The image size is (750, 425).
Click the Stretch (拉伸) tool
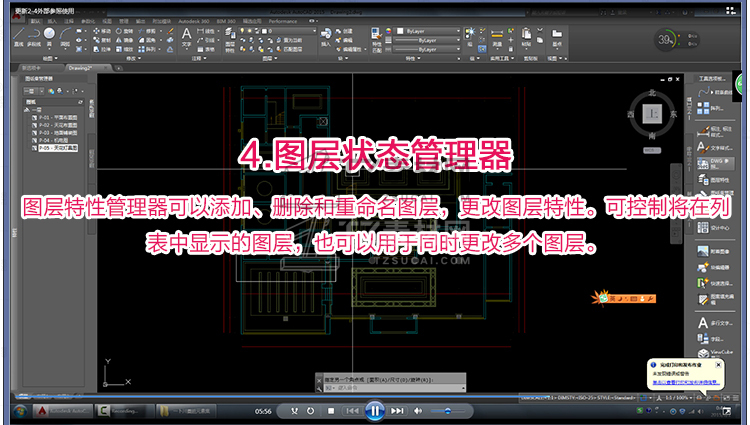tap(102, 49)
